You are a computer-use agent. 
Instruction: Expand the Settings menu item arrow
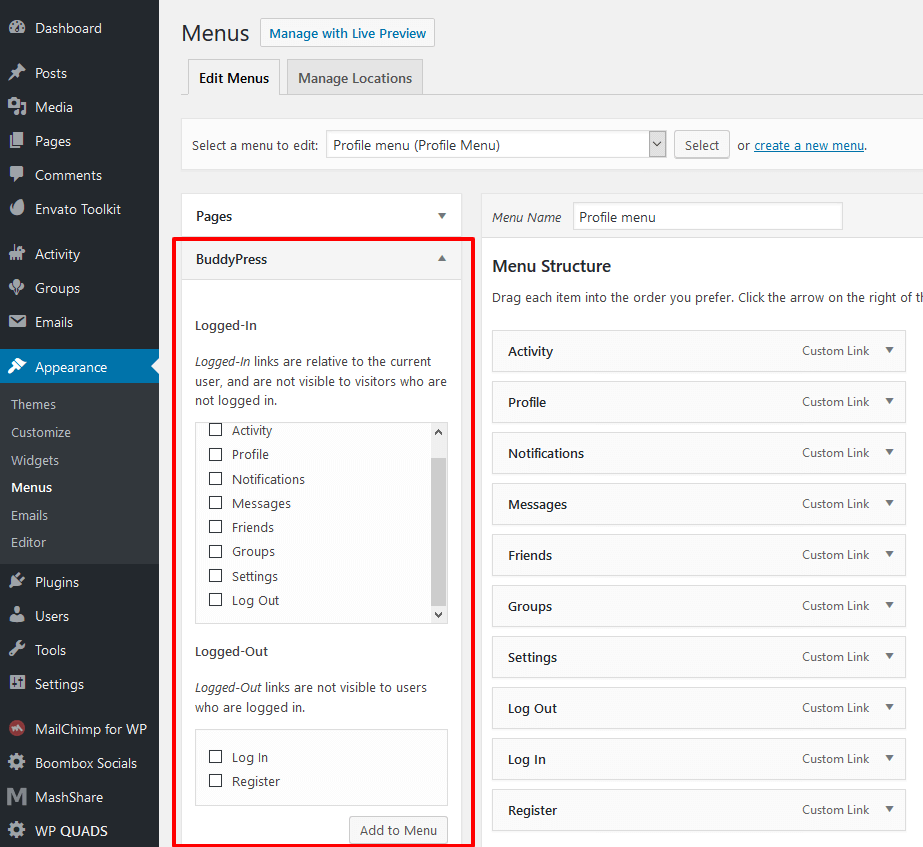point(889,656)
